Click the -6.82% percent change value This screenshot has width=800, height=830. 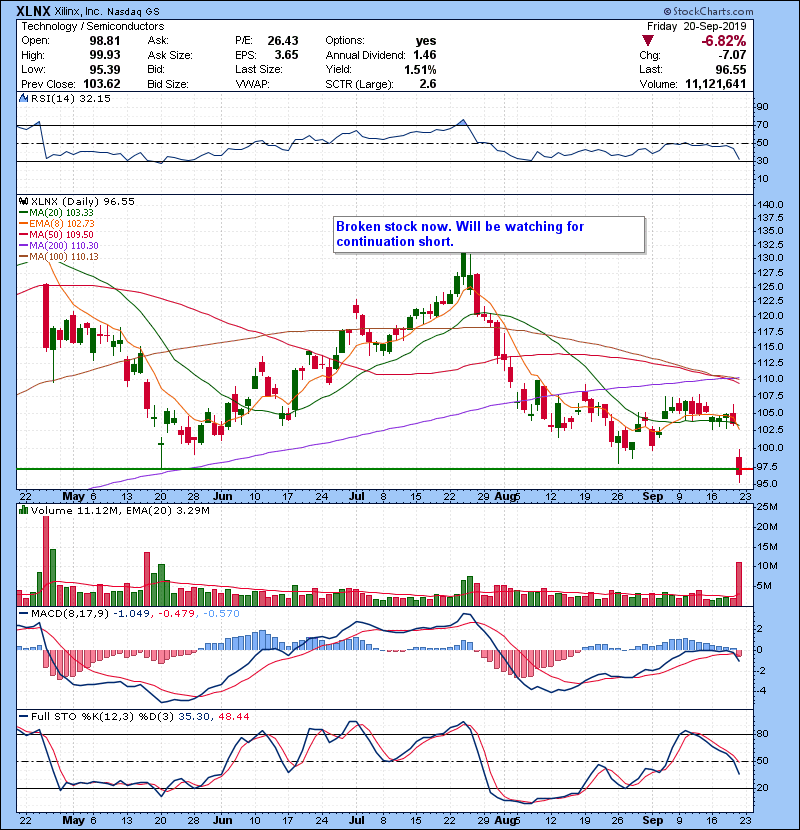click(x=723, y=41)
